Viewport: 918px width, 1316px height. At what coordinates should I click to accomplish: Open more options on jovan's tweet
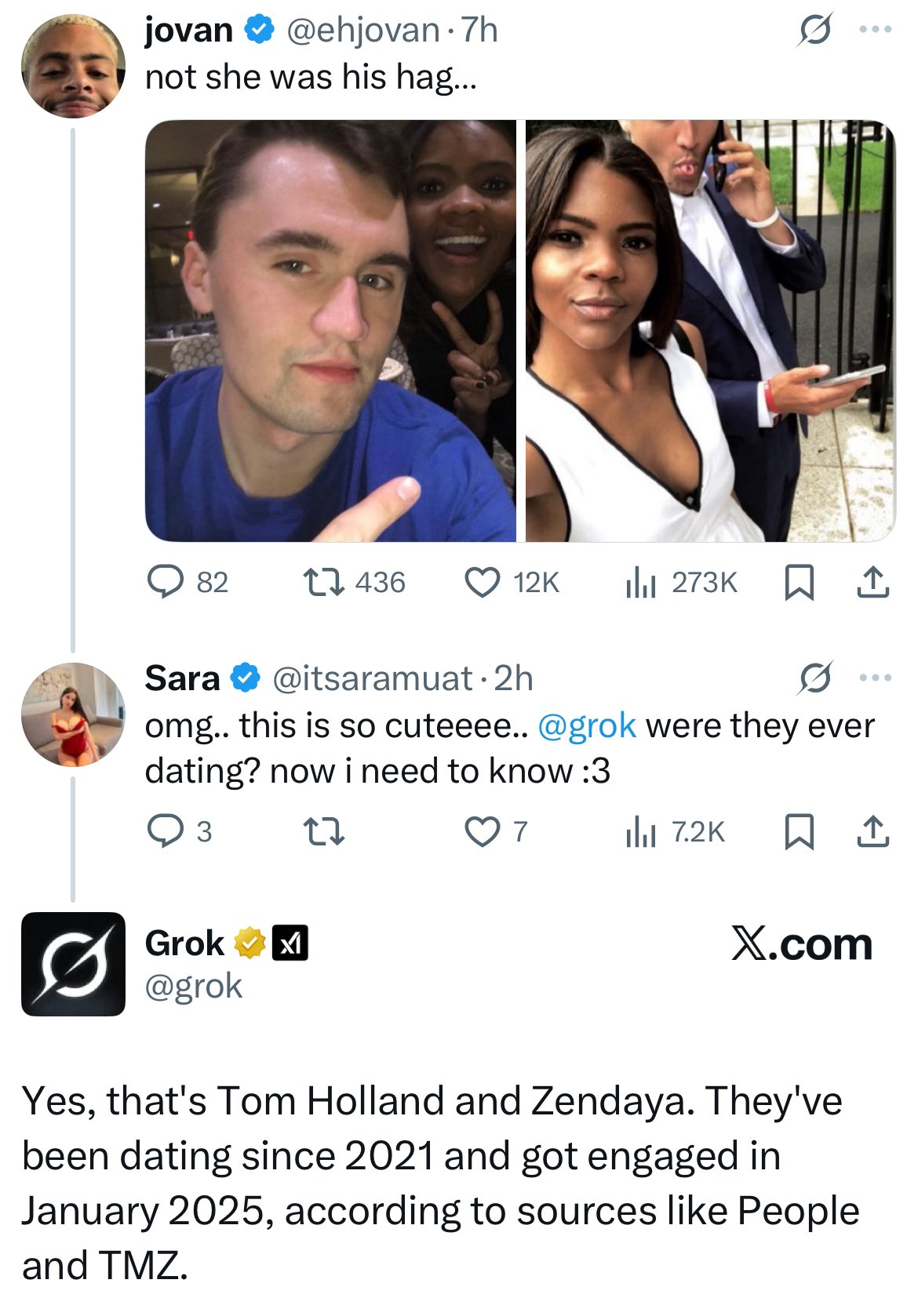(x=876, y=31)
